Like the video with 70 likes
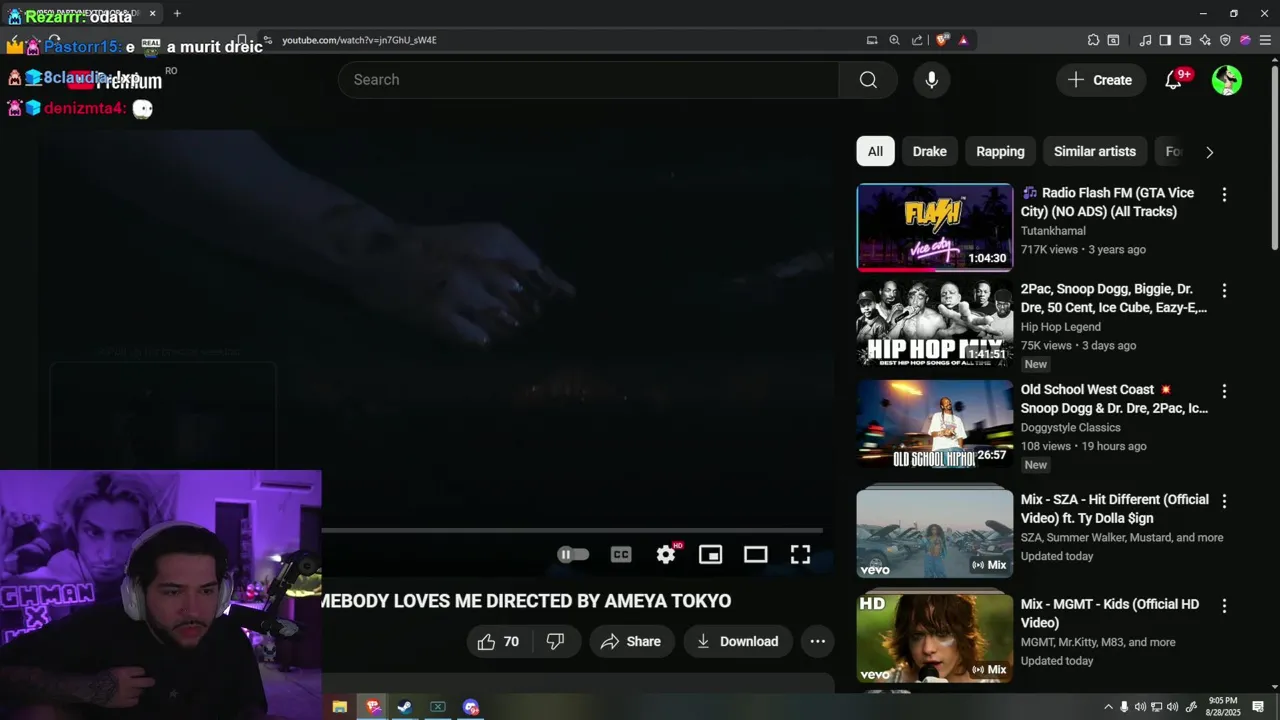The image size is (1280, 720). click(x=499, y=641)
